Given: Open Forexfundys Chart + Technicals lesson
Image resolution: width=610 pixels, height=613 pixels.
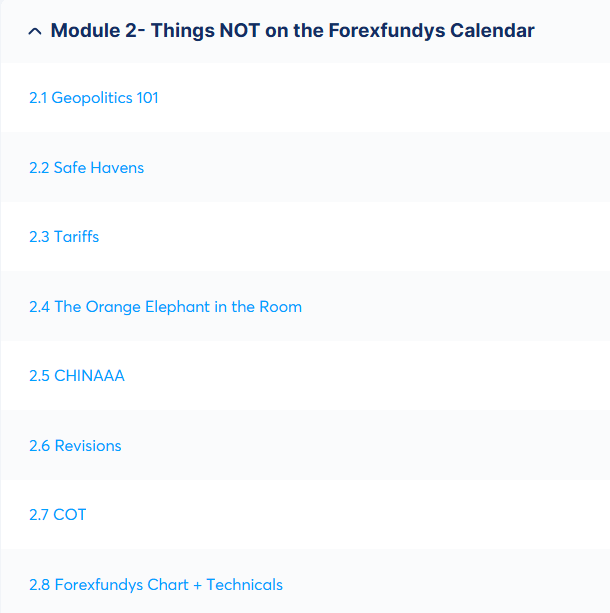Looking at the screenshot, I should (x=156, y=585).
